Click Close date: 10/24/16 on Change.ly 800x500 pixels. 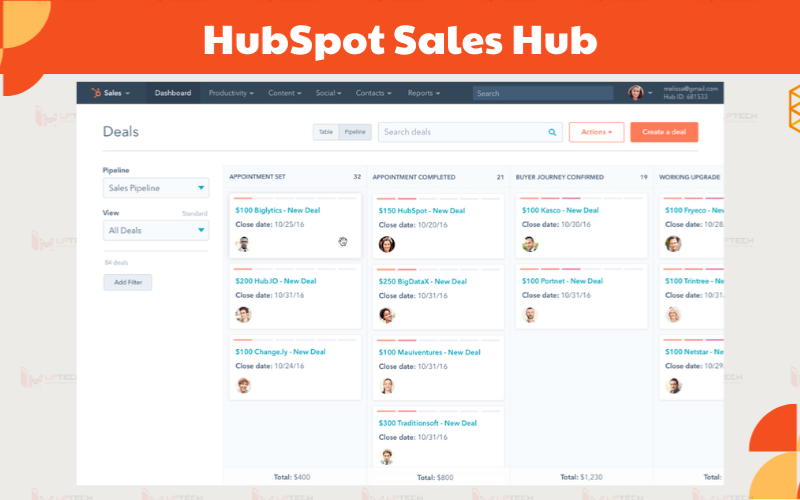tap(270, 366)
